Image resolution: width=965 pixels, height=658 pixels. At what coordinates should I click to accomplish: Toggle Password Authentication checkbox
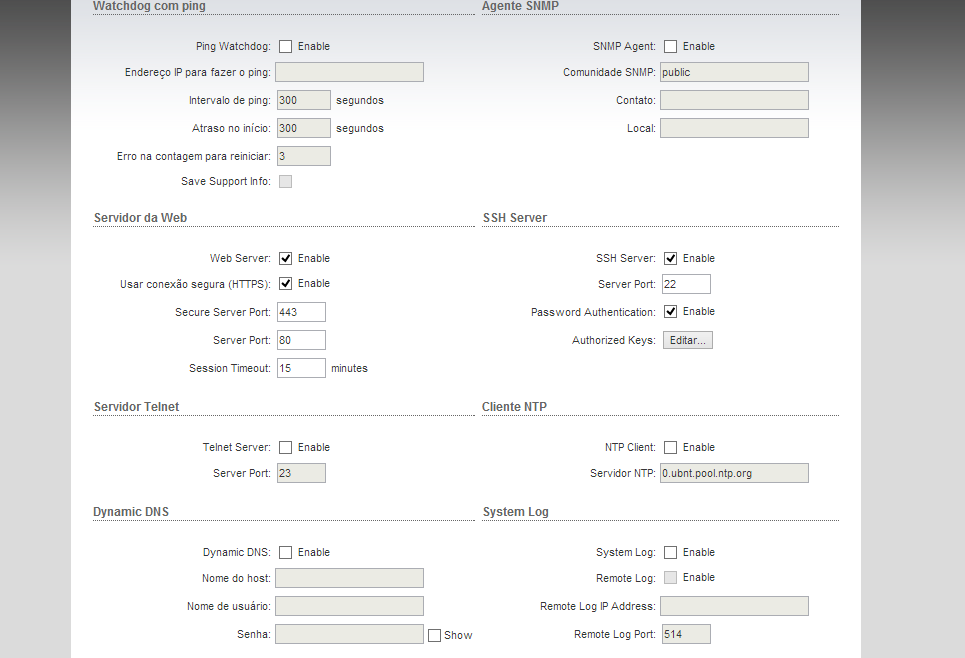(670, 311)
